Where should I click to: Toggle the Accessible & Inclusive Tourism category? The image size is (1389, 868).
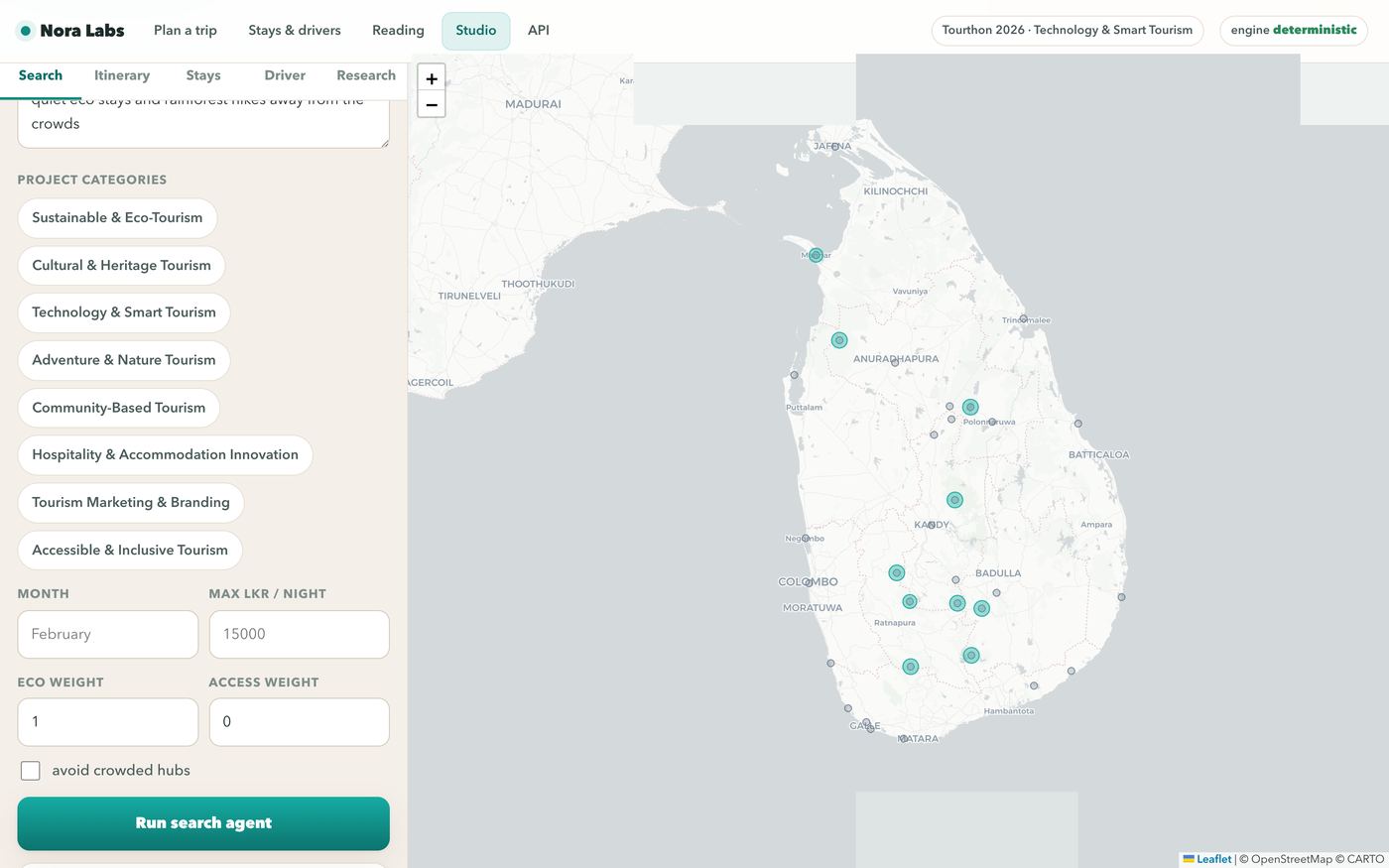(130, 551)
